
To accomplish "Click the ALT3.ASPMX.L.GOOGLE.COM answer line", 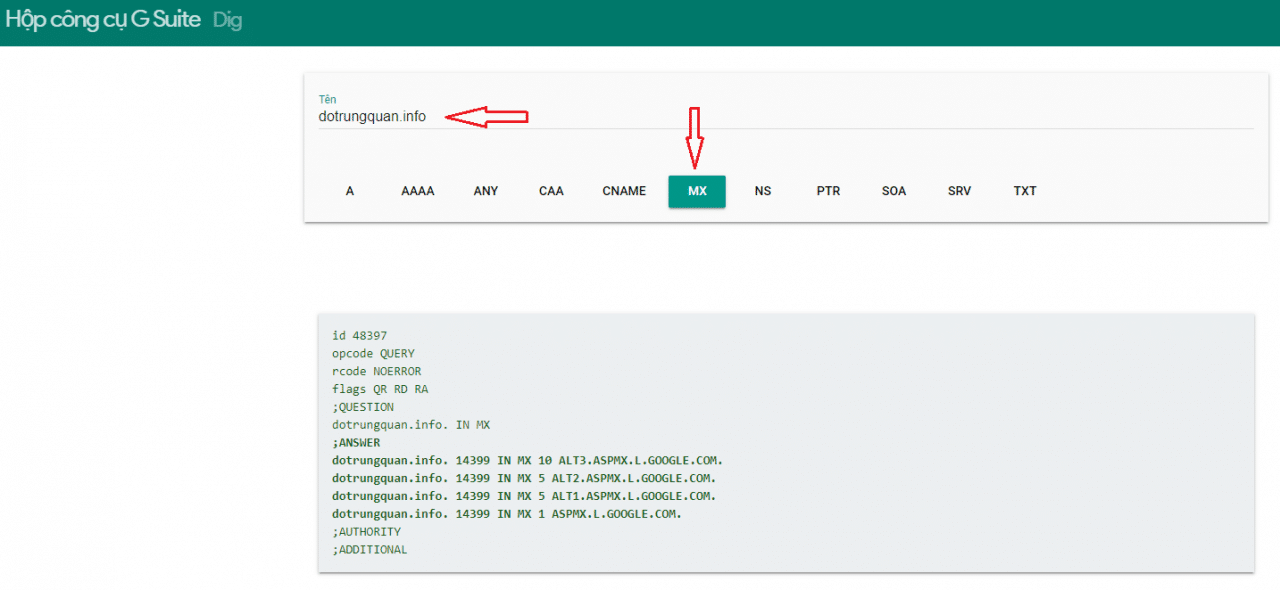I will point(527,460).
